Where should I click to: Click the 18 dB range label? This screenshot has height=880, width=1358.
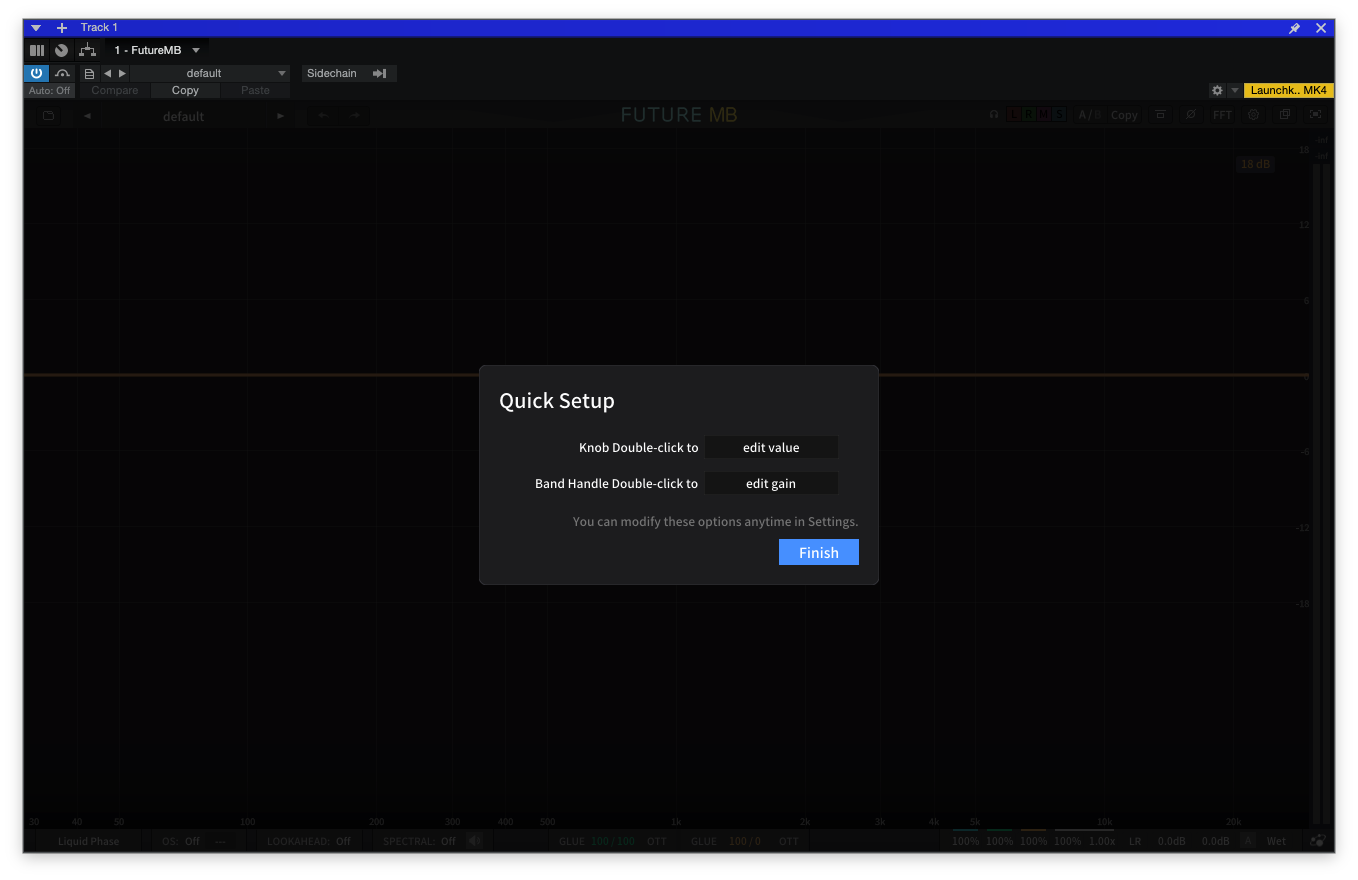(1255, 164)
